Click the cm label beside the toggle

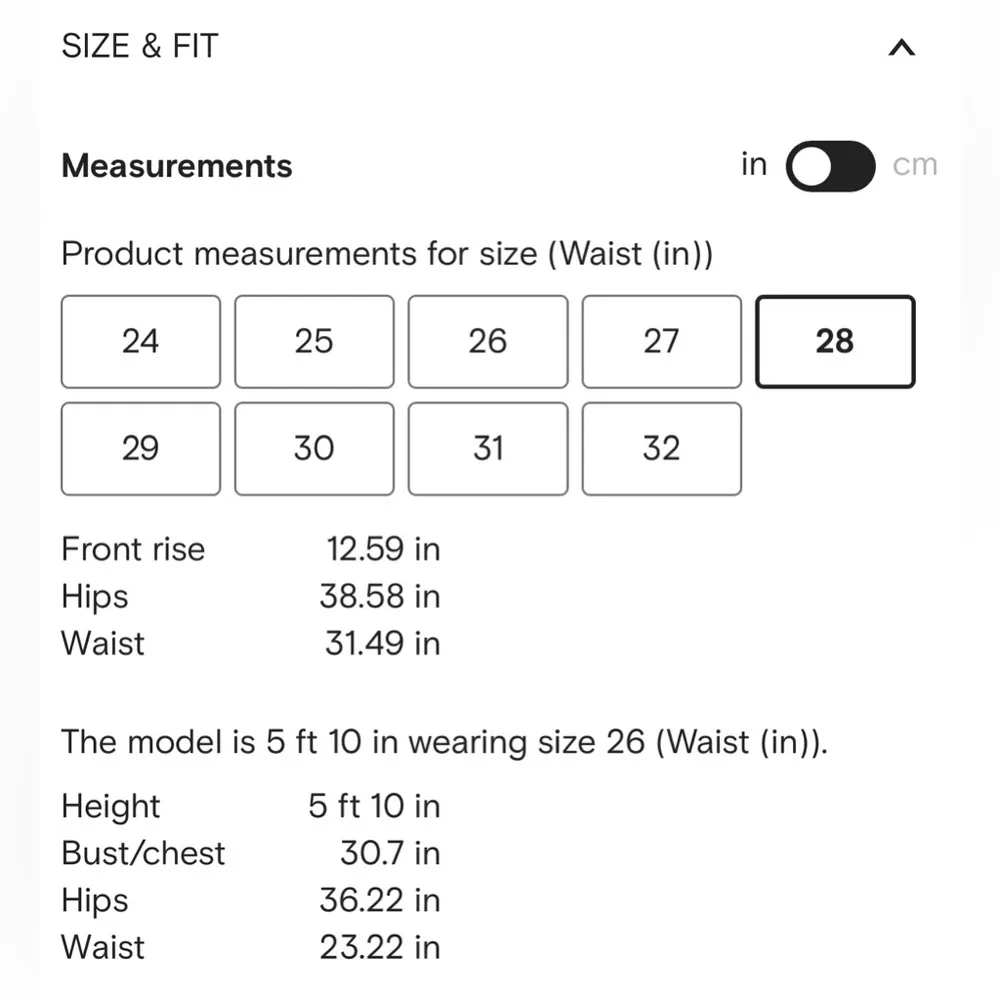click(x=914, y=164)
